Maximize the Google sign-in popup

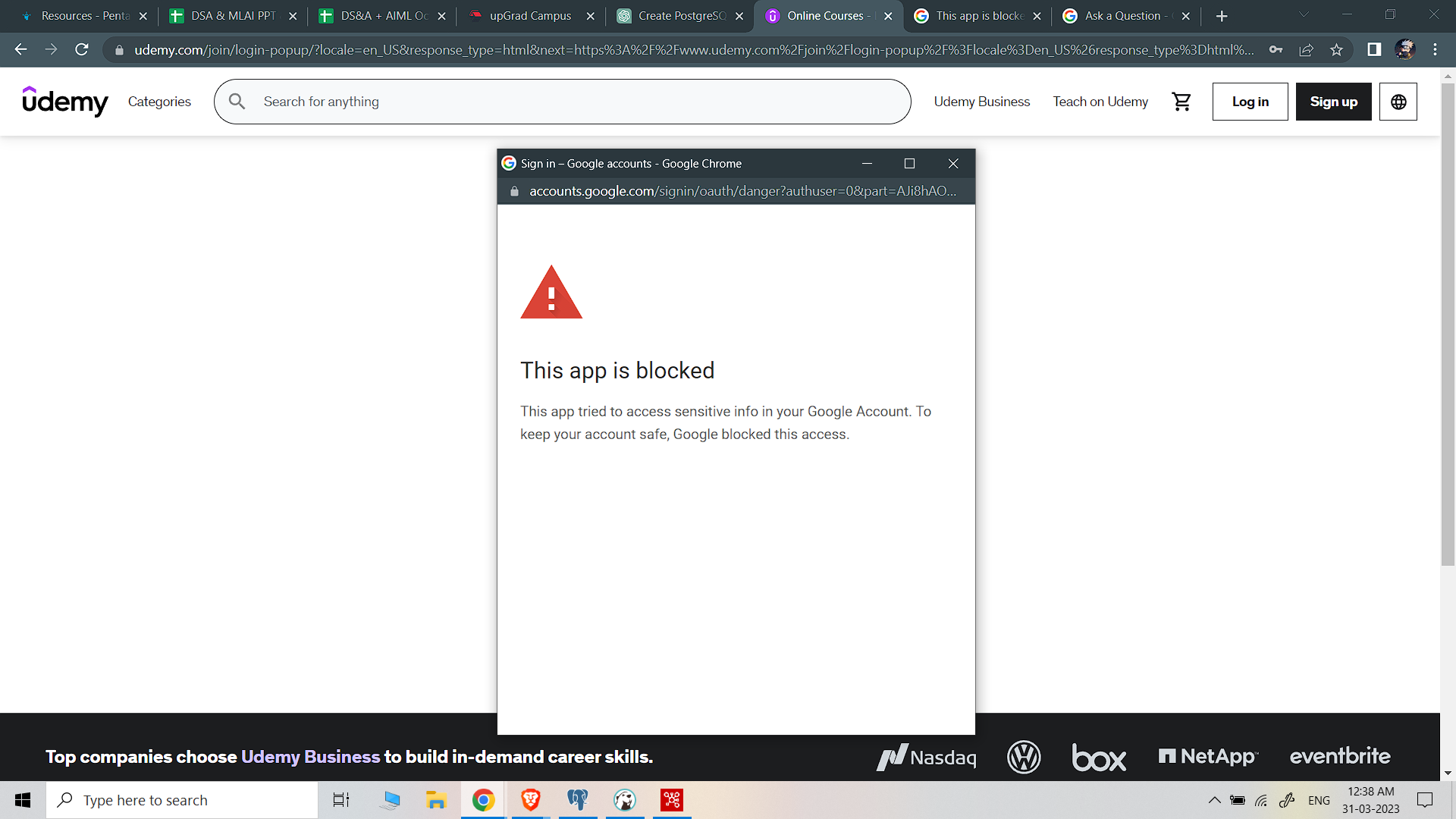[x=909, y=164]
